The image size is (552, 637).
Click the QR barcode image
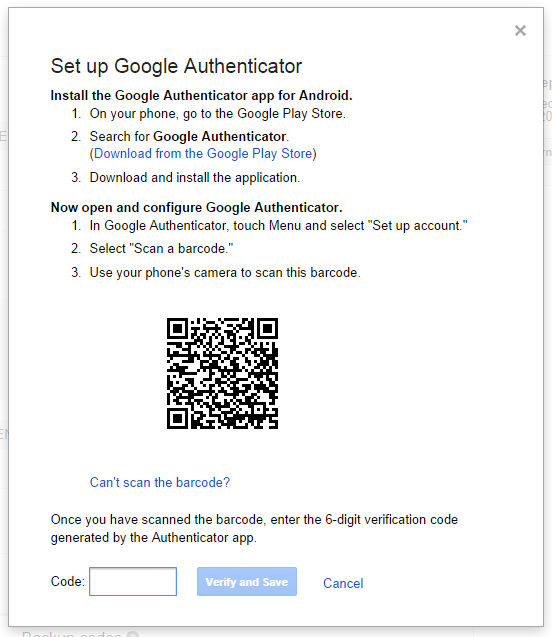[222, 373]
